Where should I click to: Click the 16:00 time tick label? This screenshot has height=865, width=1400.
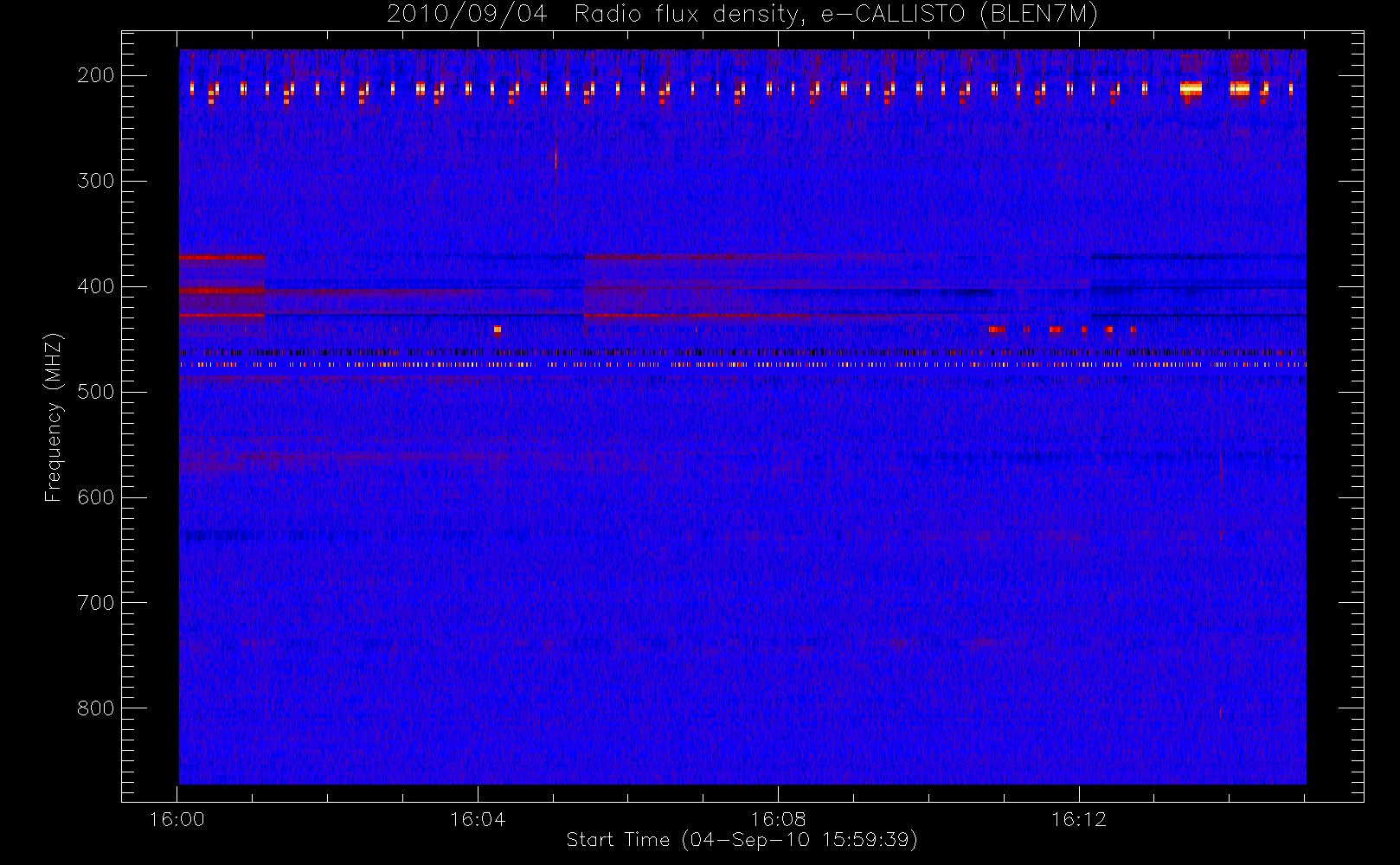[x=177, y=819]
